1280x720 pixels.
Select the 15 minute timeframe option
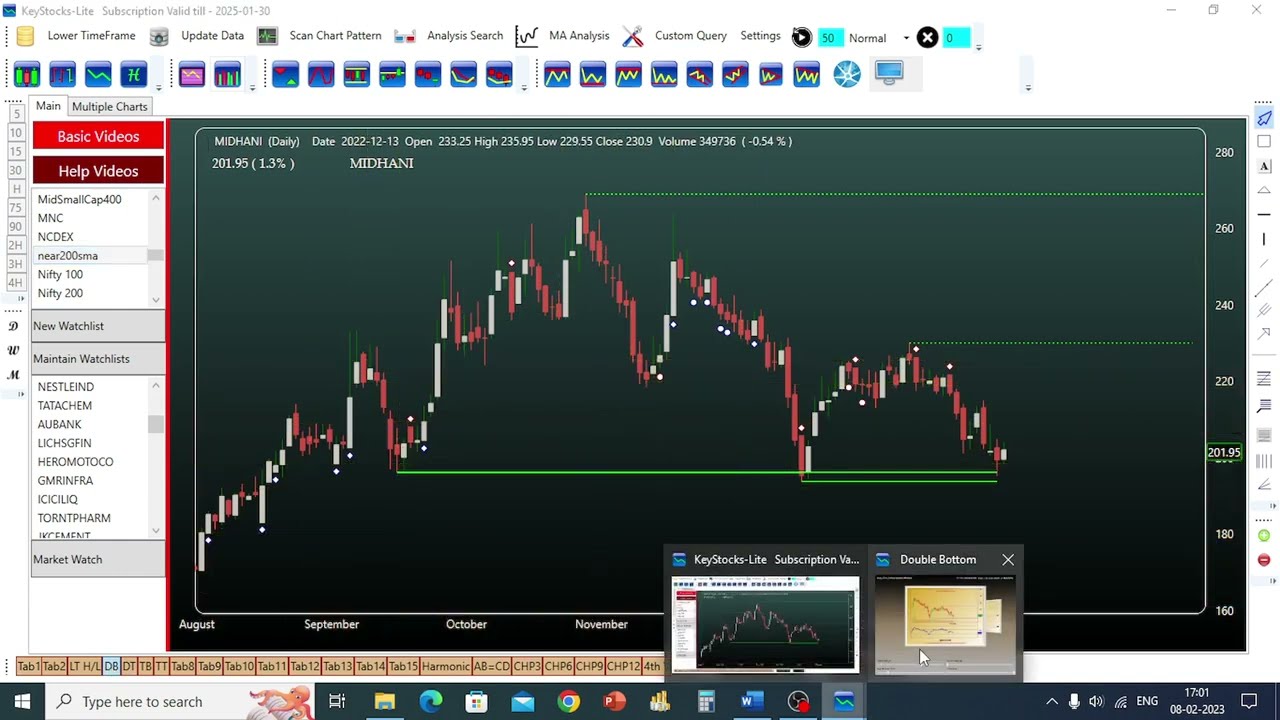click(15, 151)
